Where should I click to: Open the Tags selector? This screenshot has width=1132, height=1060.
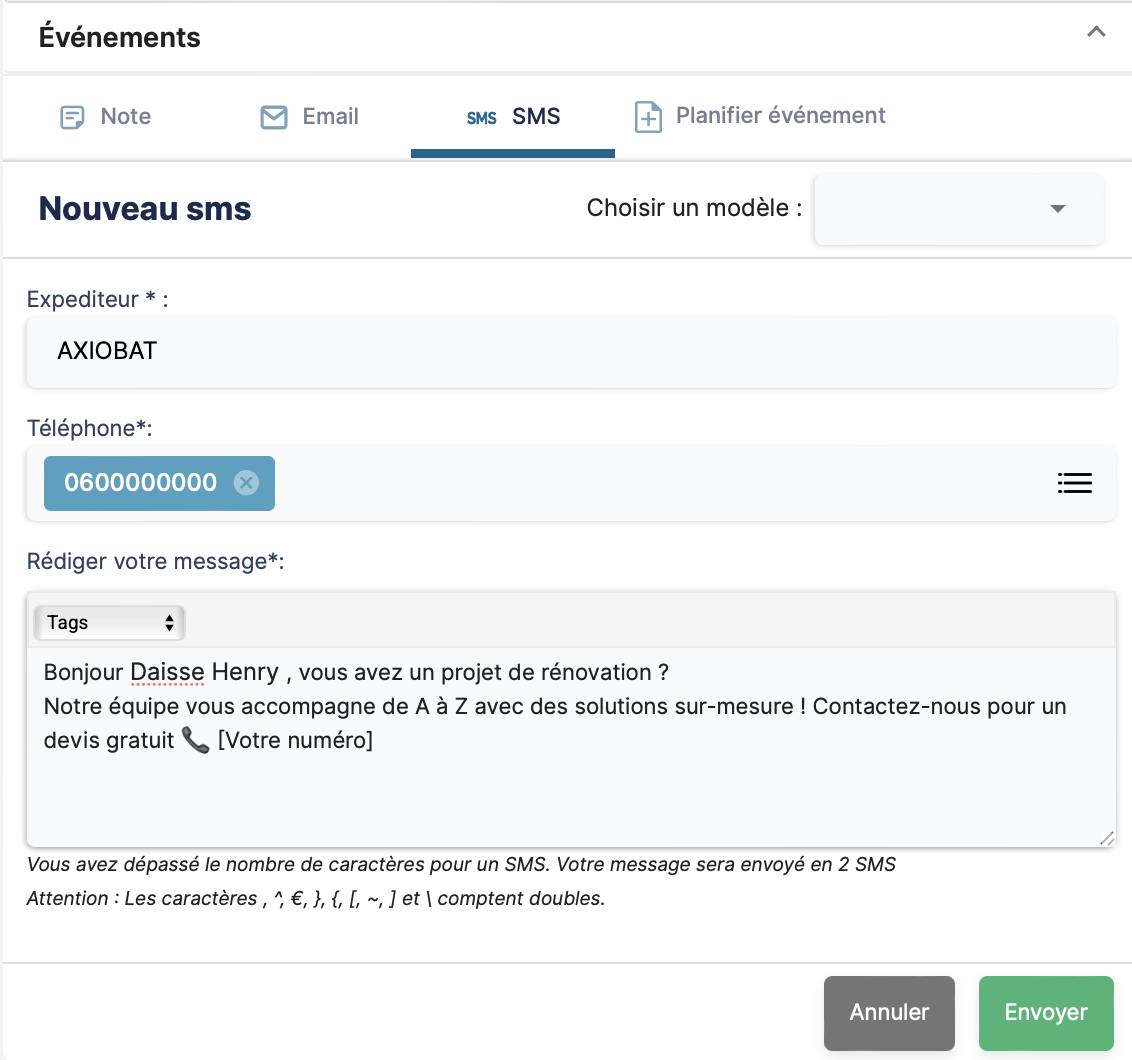point(110,623)
